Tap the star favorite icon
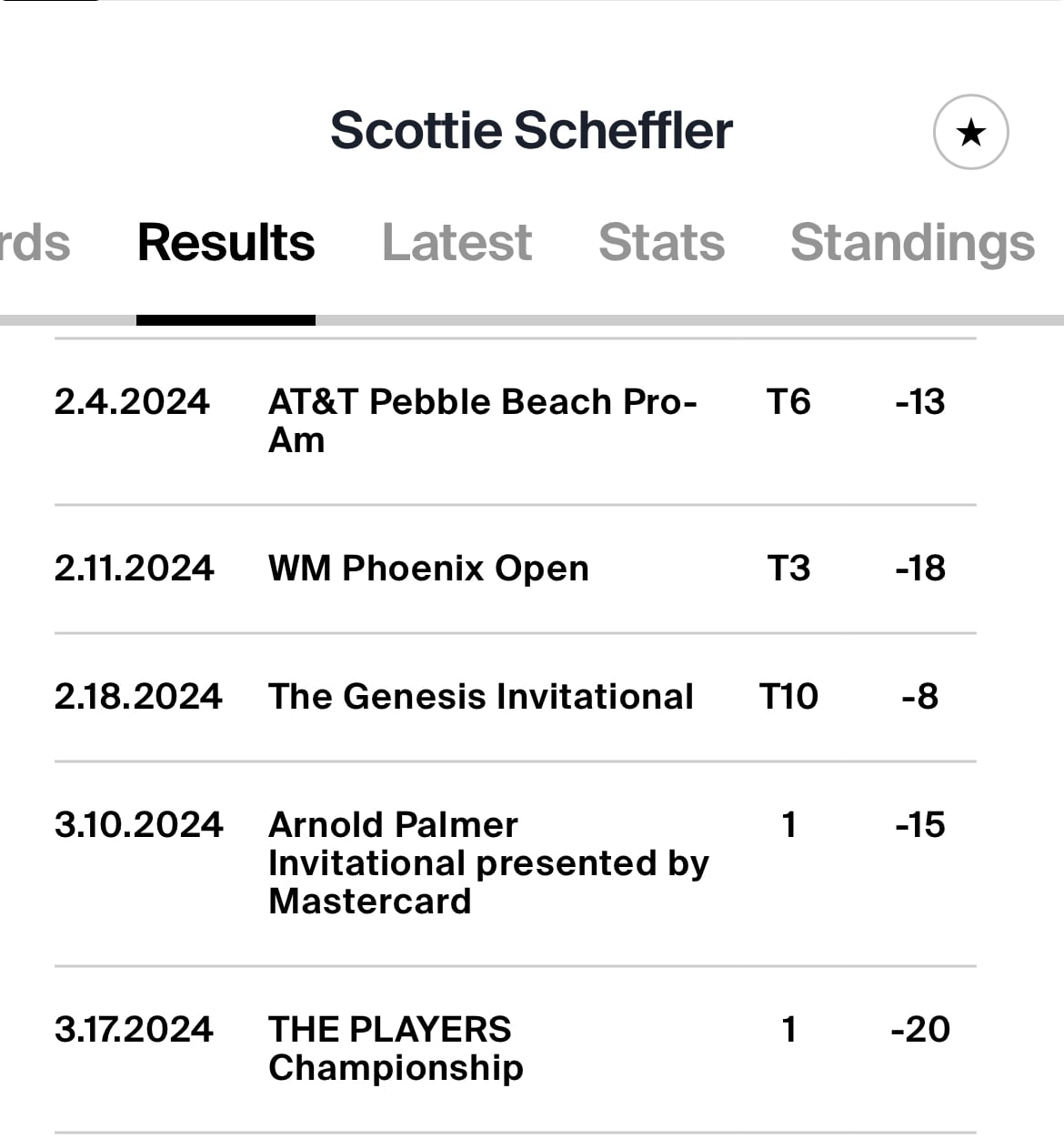The height and width of the screenshot is (1139, 1064). point(971,132)
